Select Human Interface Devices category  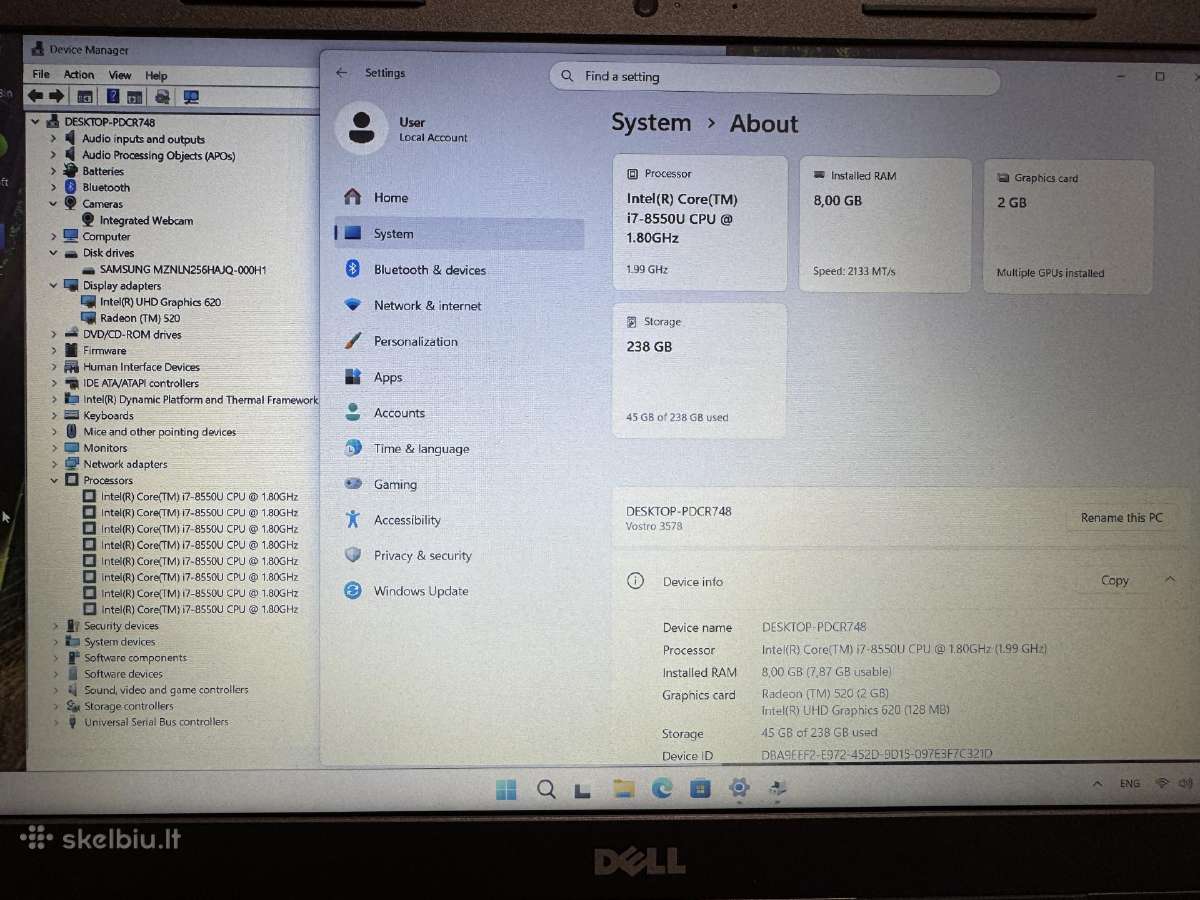click(141, 367)
